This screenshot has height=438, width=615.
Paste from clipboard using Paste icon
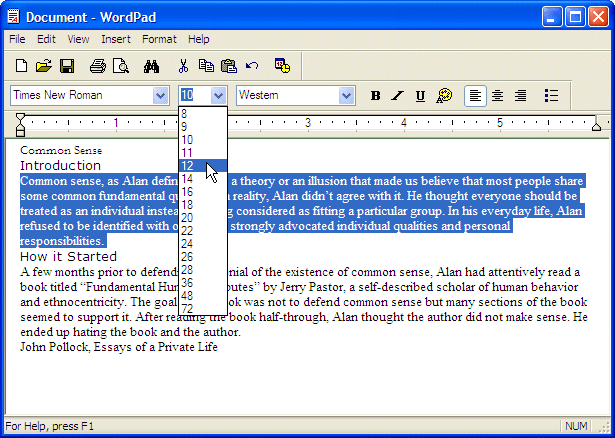229,65
